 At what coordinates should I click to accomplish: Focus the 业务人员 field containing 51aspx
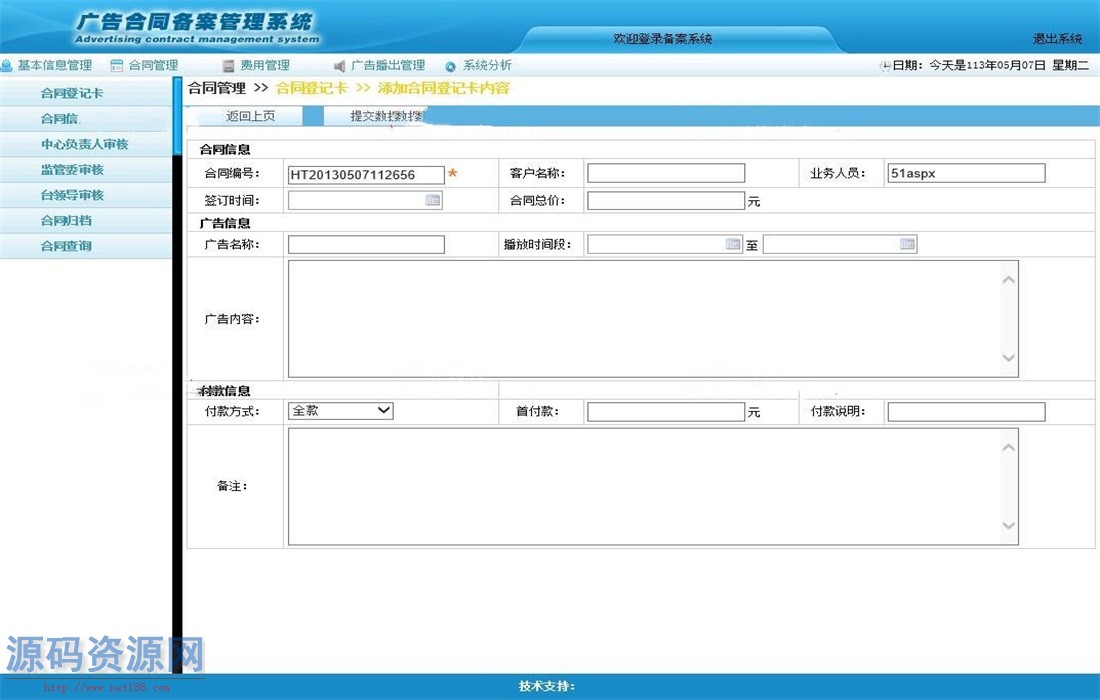966,173
